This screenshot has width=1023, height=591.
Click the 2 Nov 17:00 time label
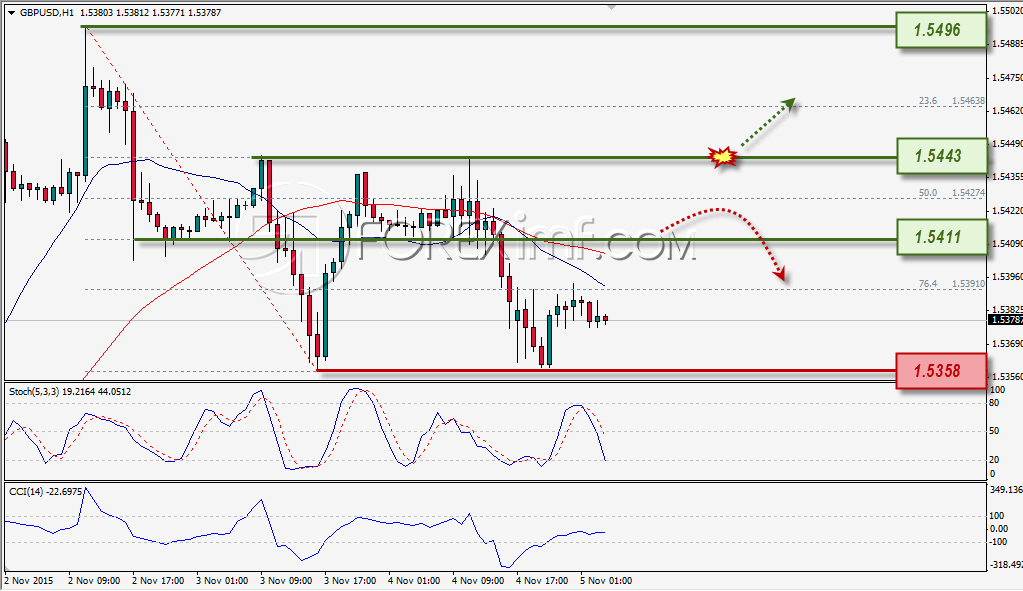click(x=158, y=581)
